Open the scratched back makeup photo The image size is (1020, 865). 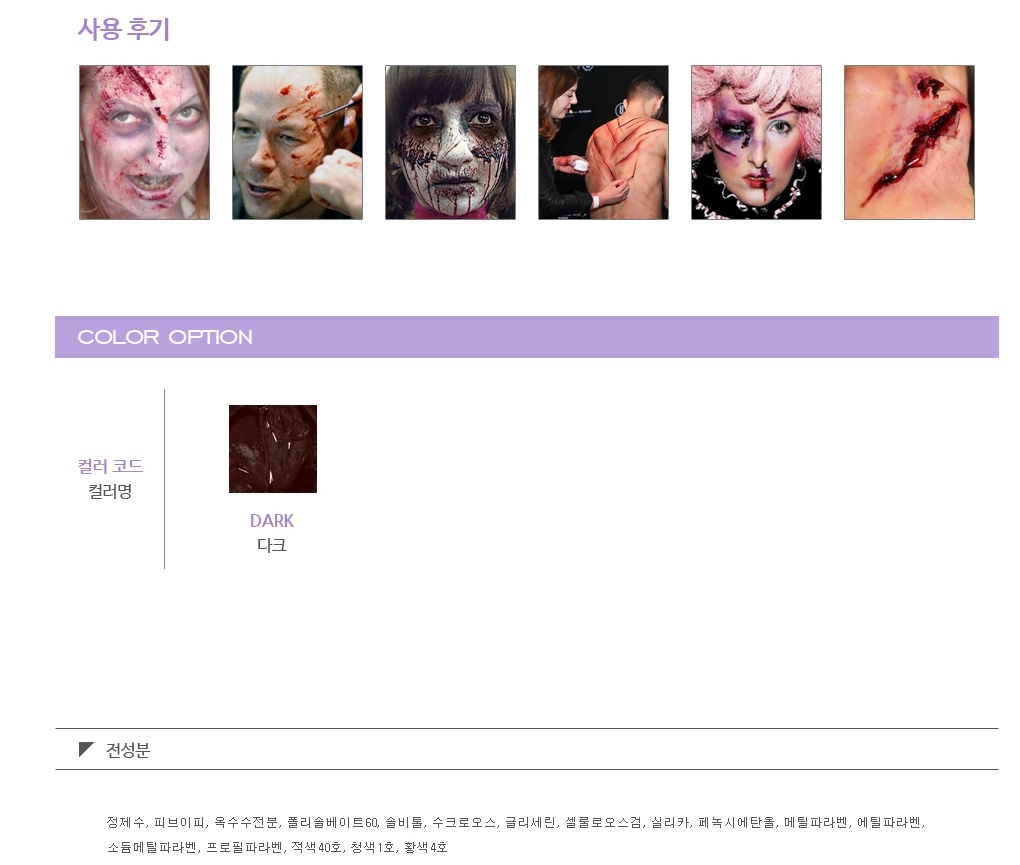click(x=603, y=142)
